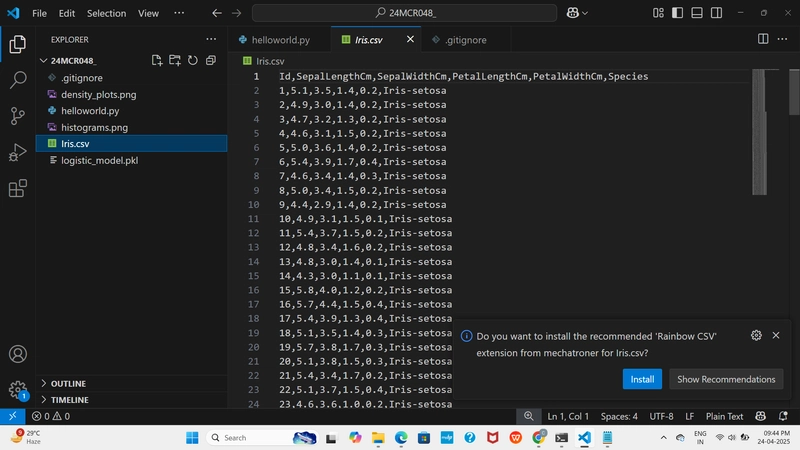Customize layout from title bar

coord(658,13)
